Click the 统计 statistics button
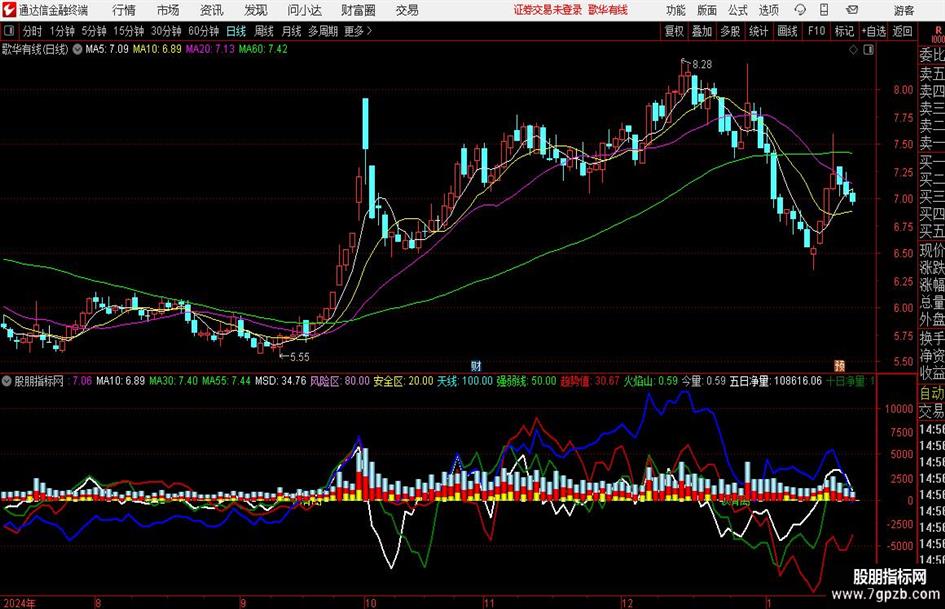 [x=758, y=31]
